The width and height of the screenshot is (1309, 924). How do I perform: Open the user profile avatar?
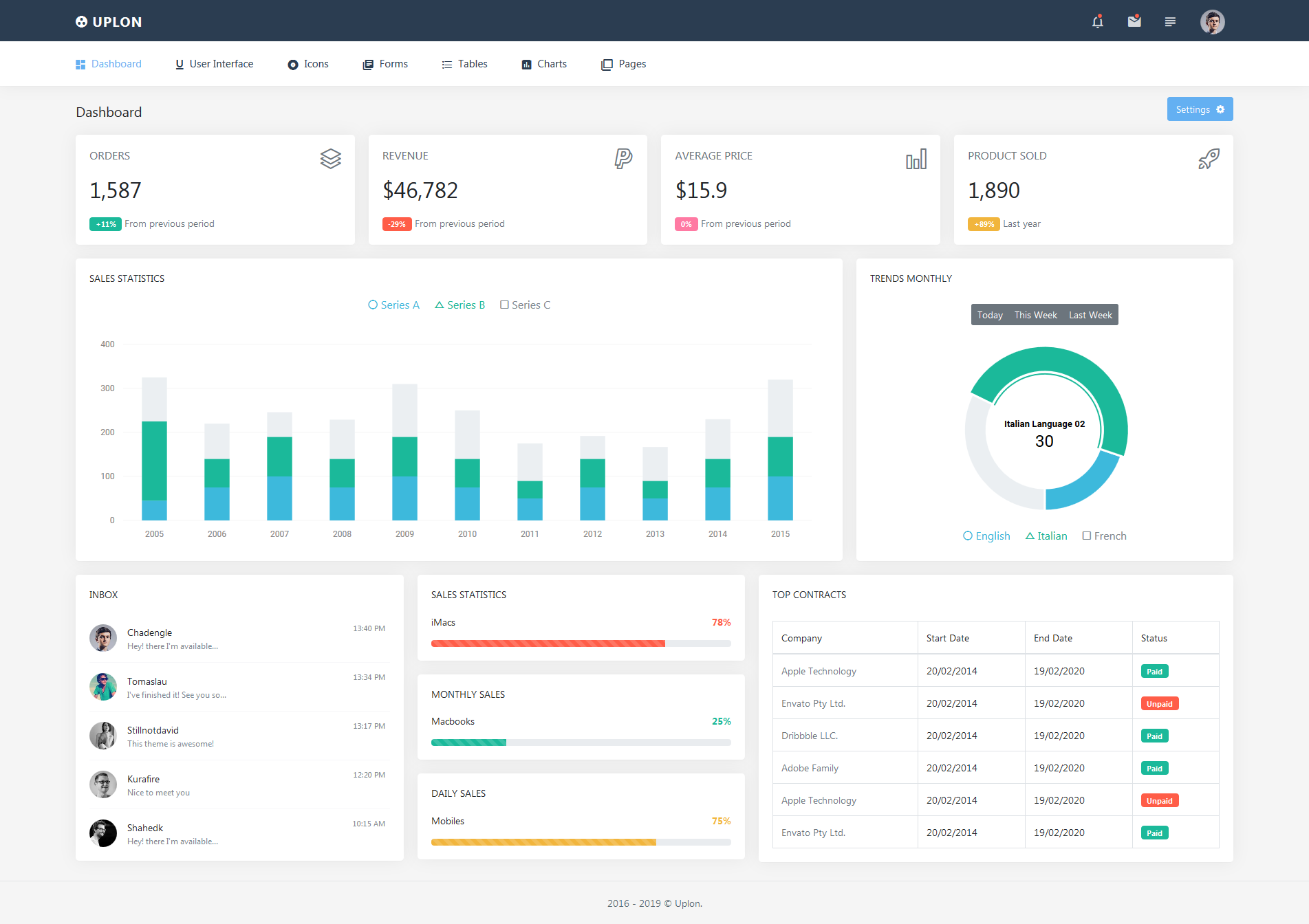tap(1212, 22)
